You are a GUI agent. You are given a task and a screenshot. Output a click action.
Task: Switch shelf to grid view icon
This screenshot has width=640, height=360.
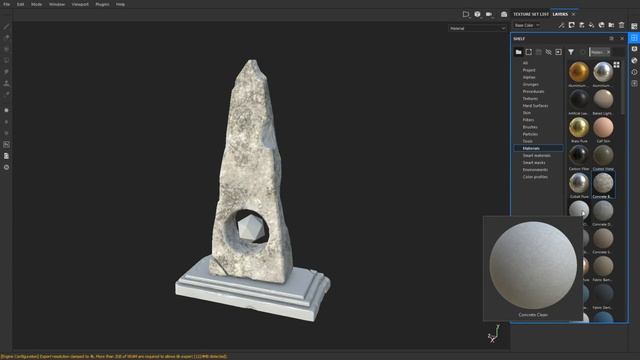click(616, 65)
